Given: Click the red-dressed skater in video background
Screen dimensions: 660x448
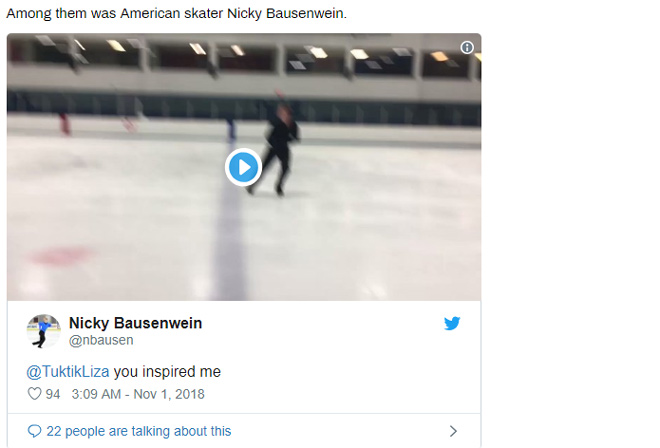Looking at the screenshot, I should click(65, 125).
